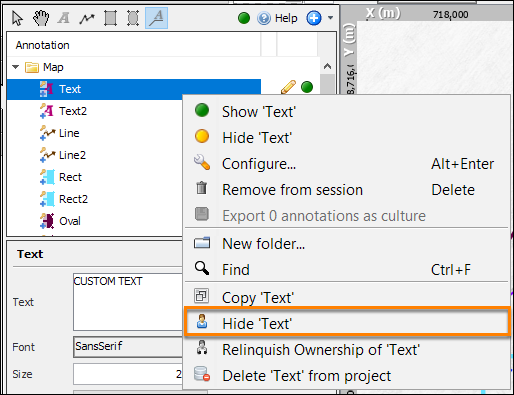514x395 pixels.
Task: Click the pencil edit icon for Text
Action: pos(288,87)
